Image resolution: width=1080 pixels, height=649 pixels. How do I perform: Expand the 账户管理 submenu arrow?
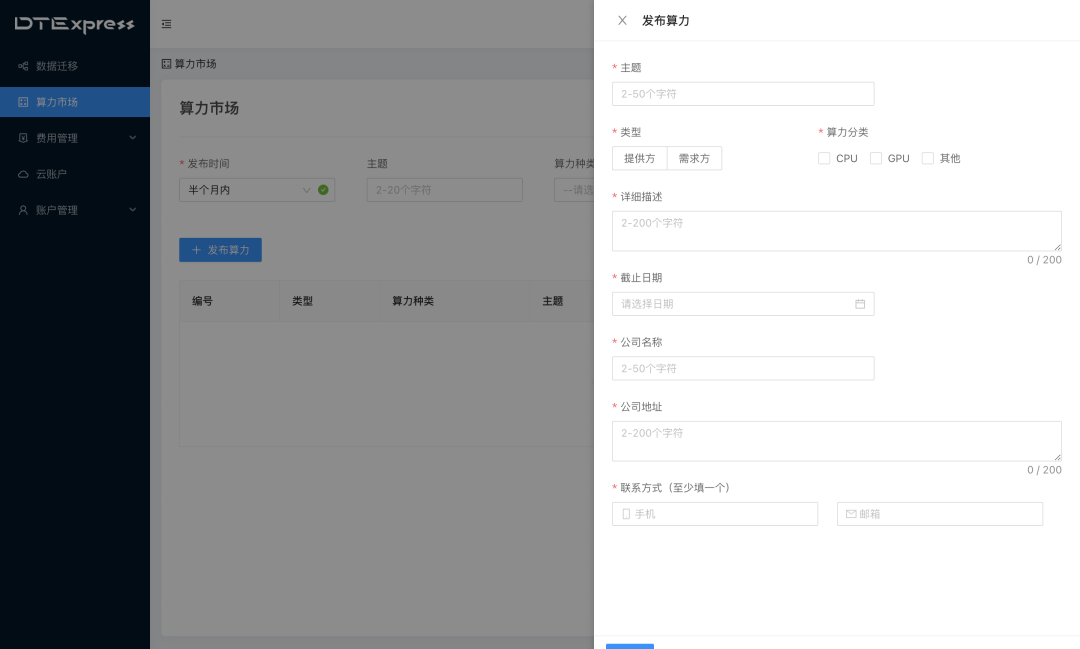pyautogui.click(x=132, y=210)
